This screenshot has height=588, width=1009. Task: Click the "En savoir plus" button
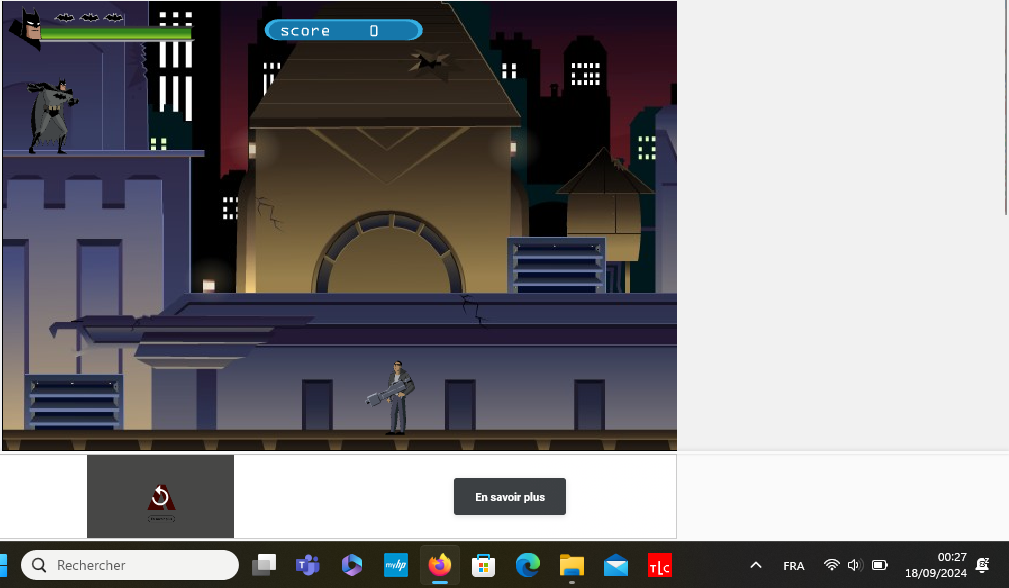tap(510, 497)
